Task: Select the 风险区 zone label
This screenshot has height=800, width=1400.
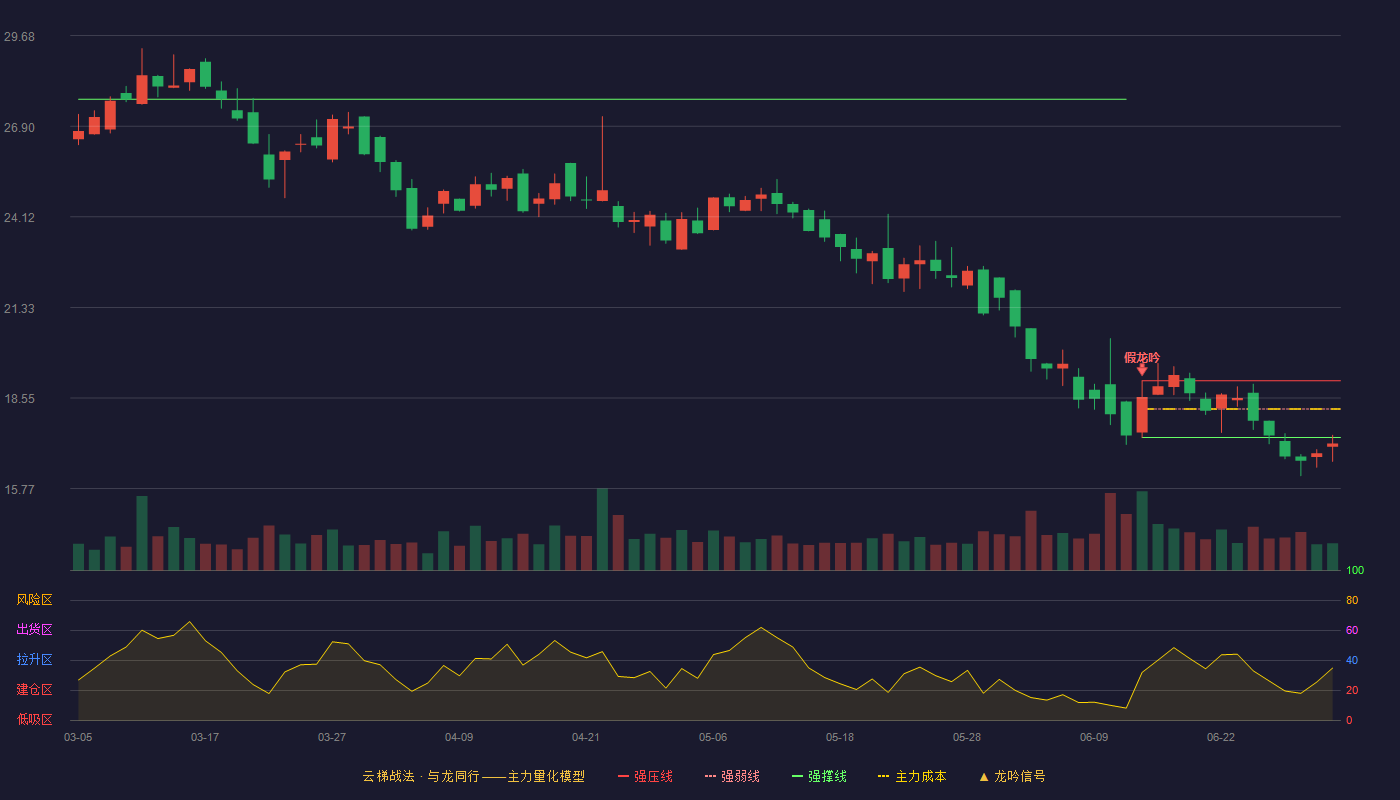Action: [35, 600]
